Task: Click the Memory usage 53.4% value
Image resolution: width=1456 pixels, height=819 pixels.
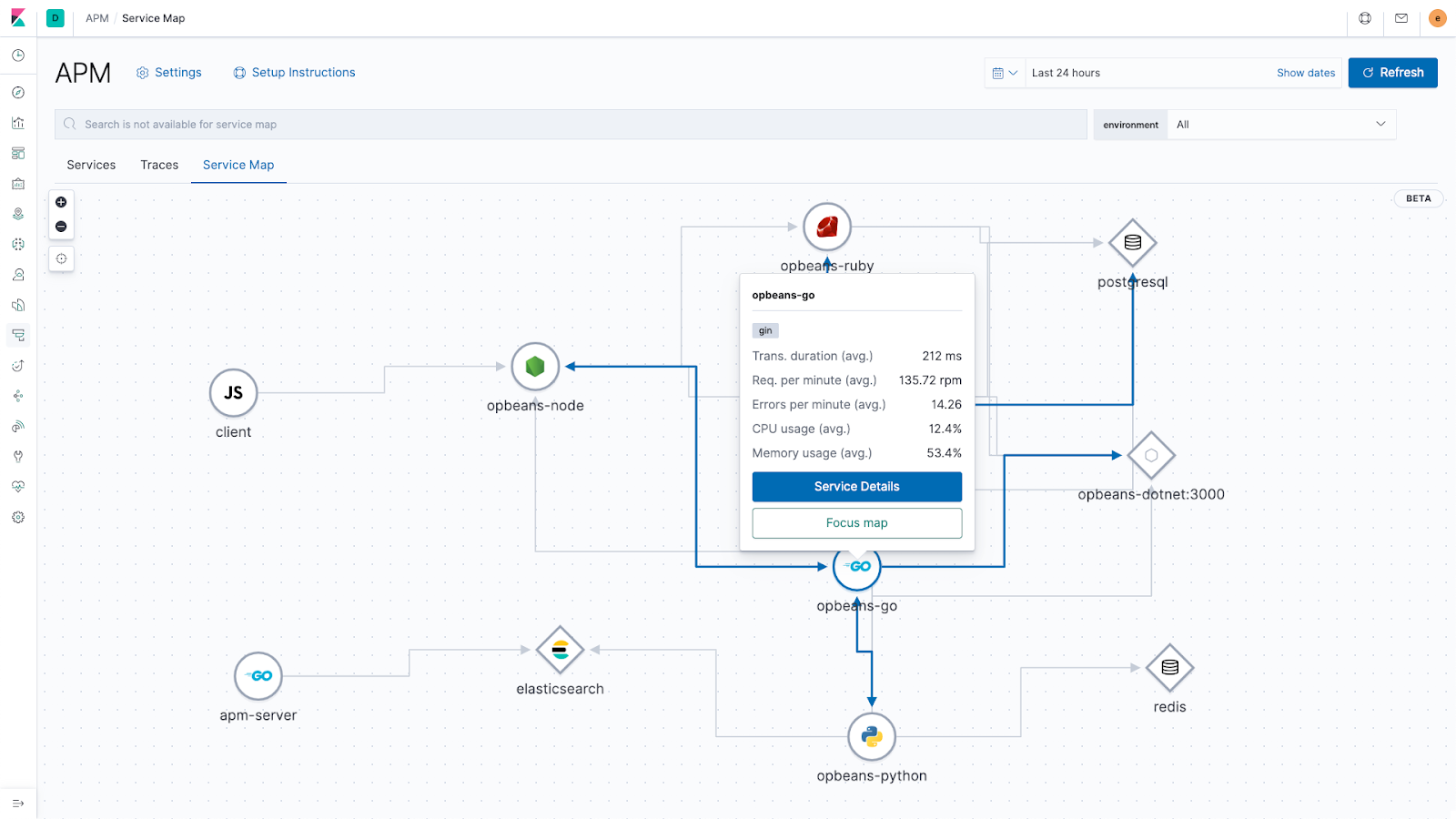Action: click(x=944, y=453)
